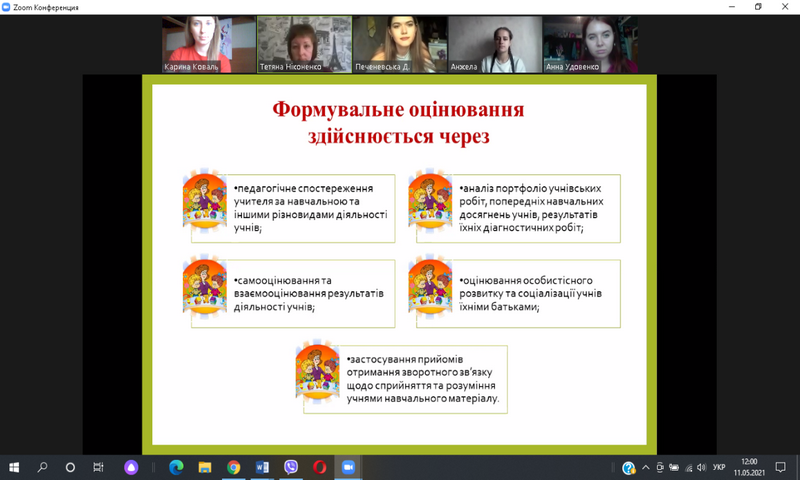Click text 'аналіз портфоліо учнівських'

532,188
